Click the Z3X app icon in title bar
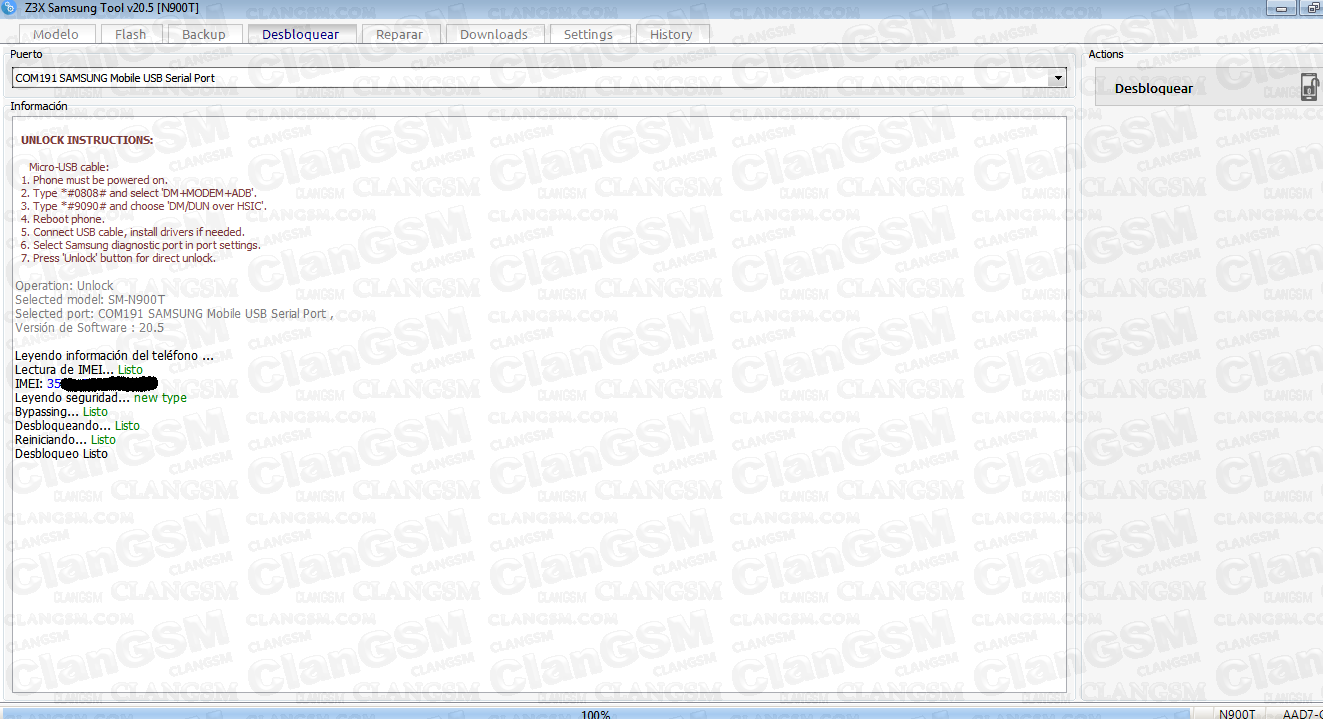This screenshot has width=1323, height=719. tap(7, 7)
